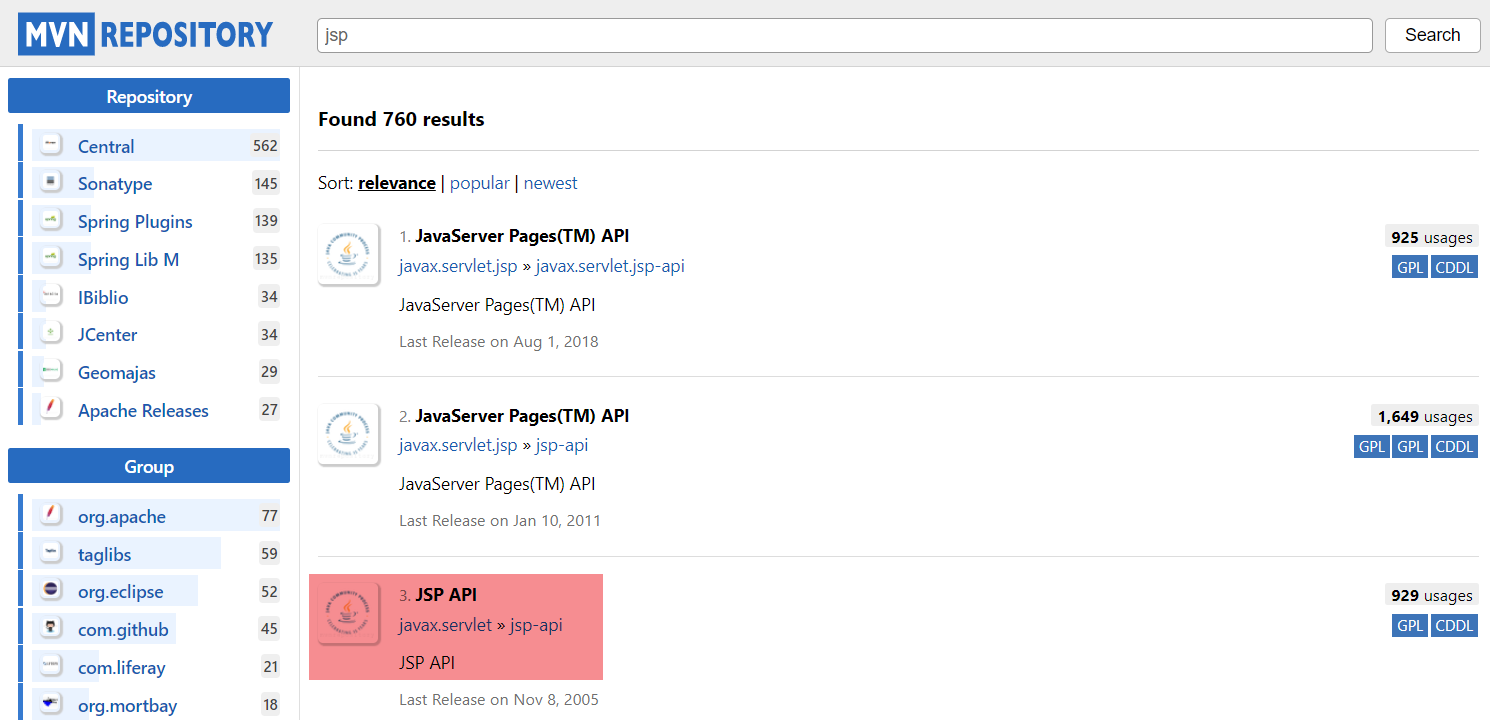Viewport: 1490px width, 720px height.
Task: Open the javax.servlet.jsp group link in result 2
Action: pyautogui.click(x=458, y=445)
